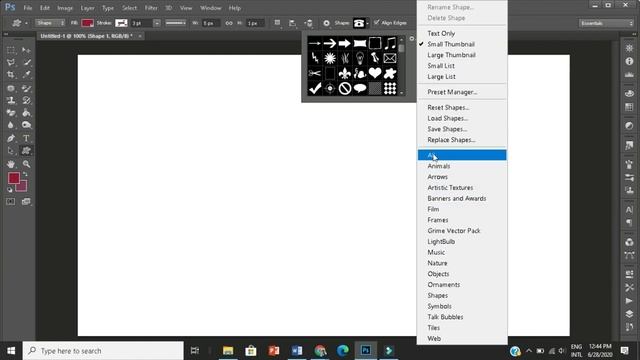Pick the light bulb shape thumbnail
The height and width of the screenshot is (360, 640).
click(x=360, y=58)
